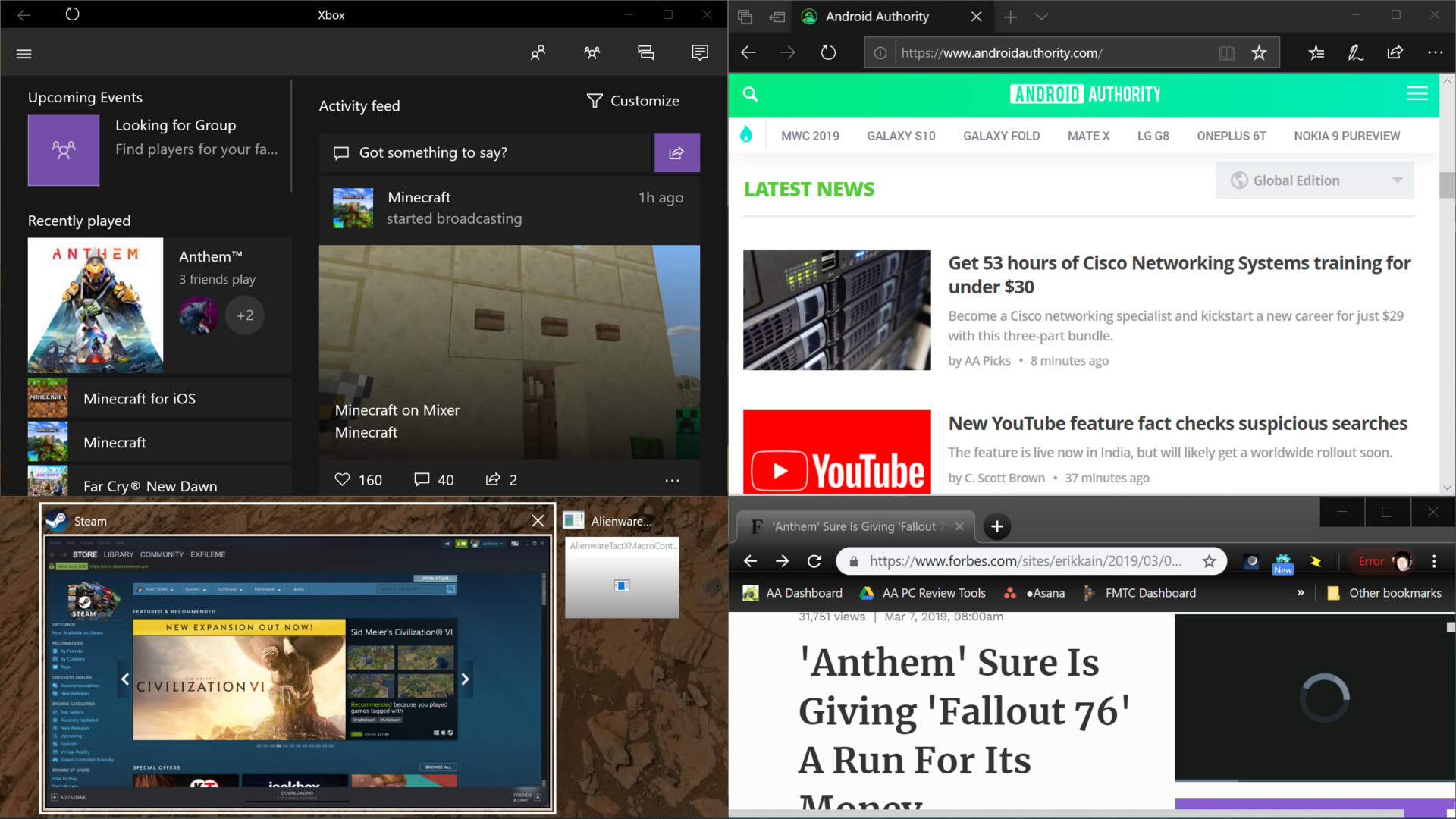Open the Xbox friends icon
The width and height of the screenshot is (1456, 819).
click(x=538, y=52)
